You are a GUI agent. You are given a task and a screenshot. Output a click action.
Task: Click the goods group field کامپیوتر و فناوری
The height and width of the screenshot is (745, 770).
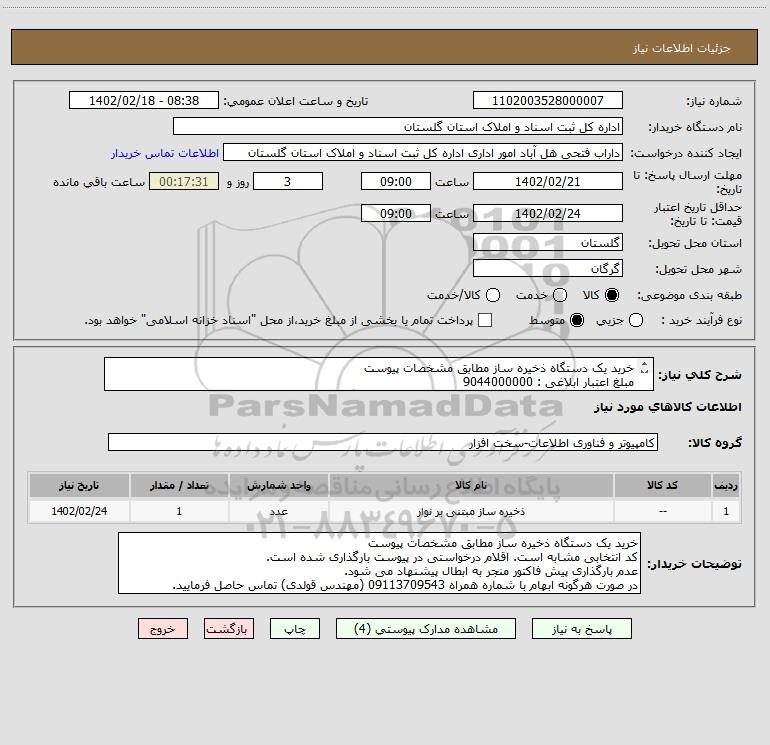tap(383, 442)
